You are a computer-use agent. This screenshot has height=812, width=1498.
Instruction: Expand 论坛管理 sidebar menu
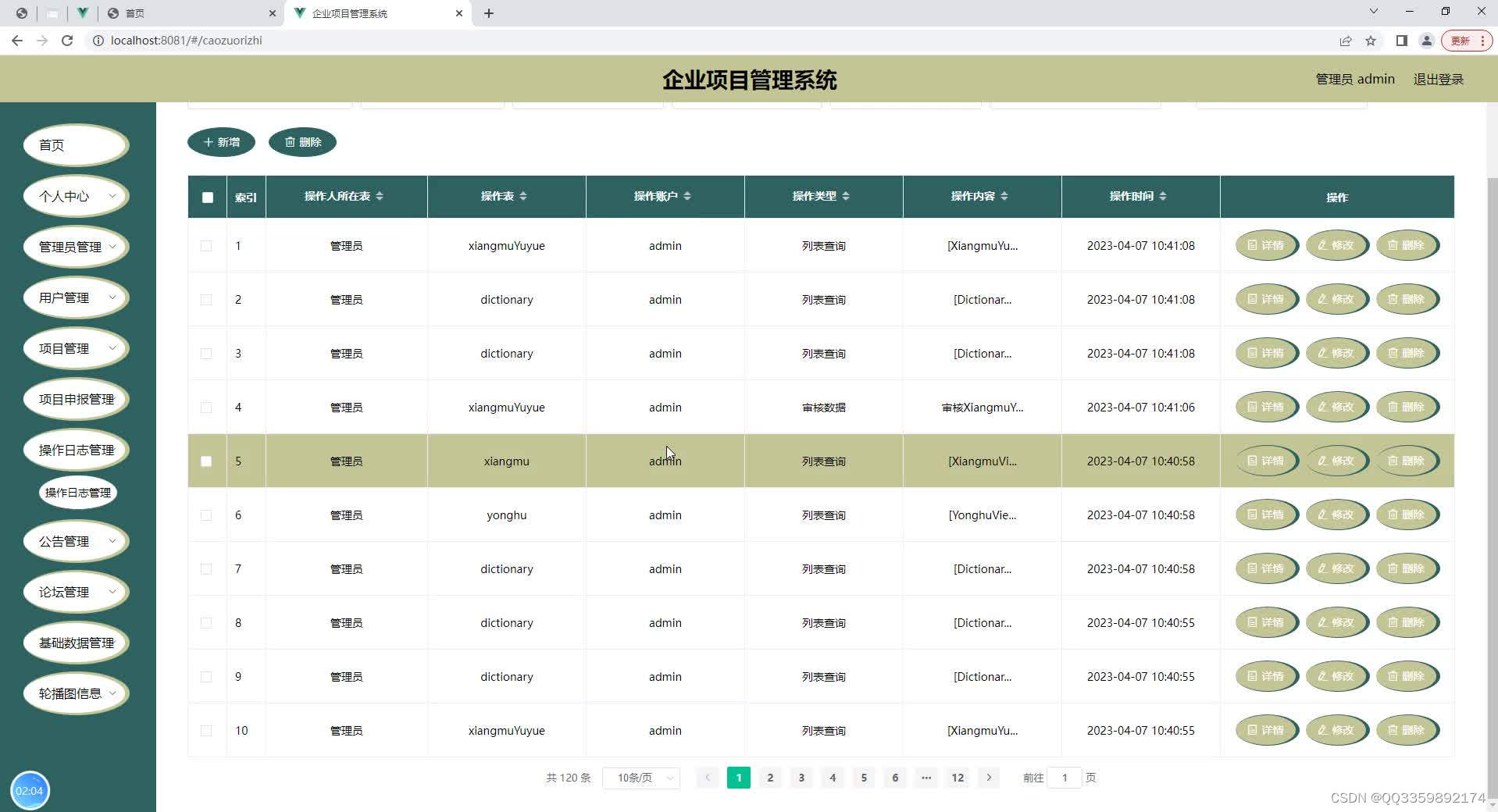click(x=76, y=592)
